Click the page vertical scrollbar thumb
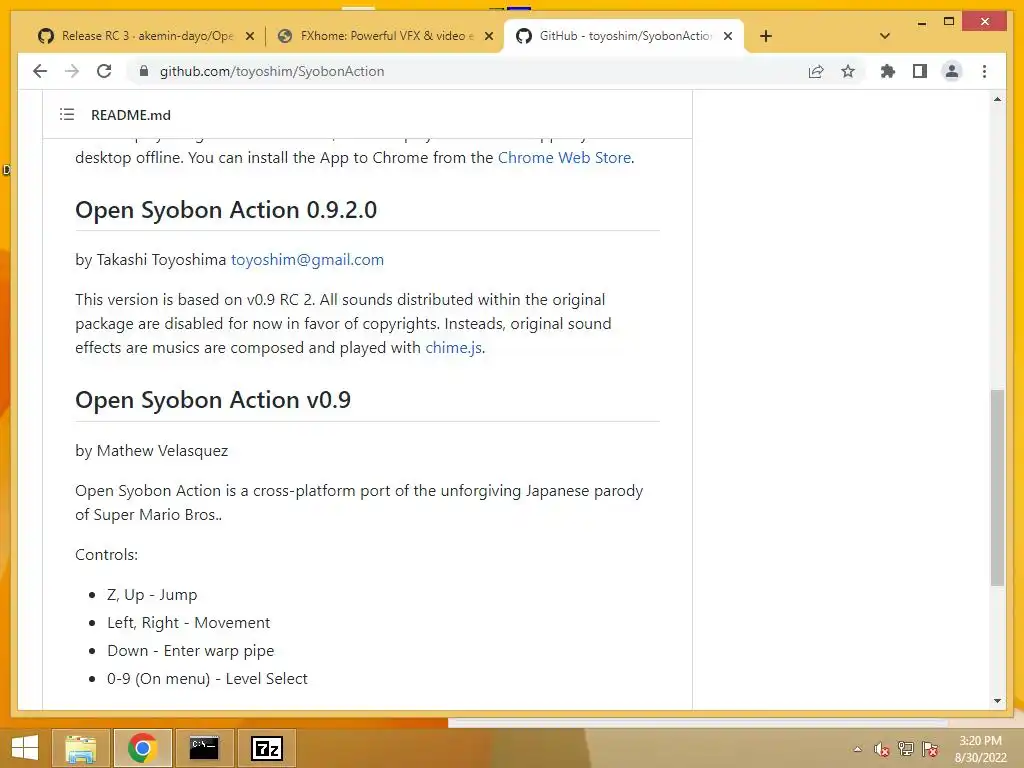The image size is (1024, 768). pos(997,488)
